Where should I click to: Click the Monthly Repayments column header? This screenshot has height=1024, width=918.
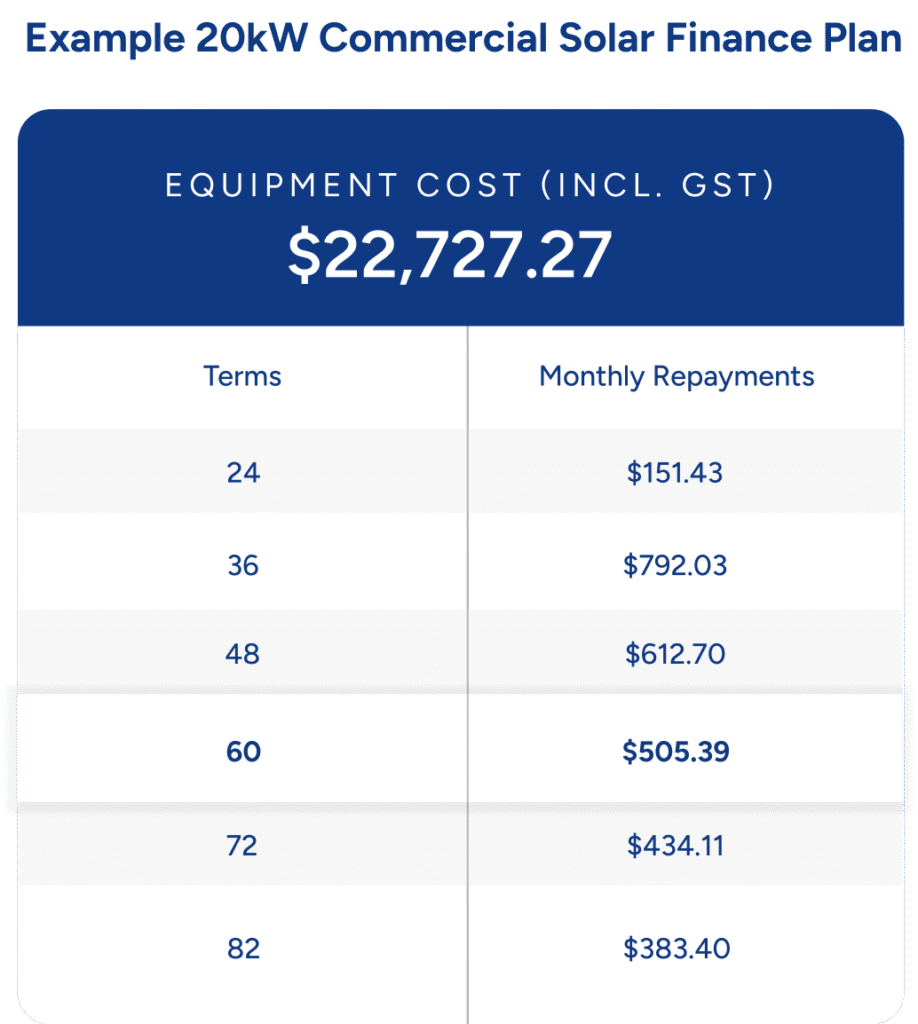[676, 376]
